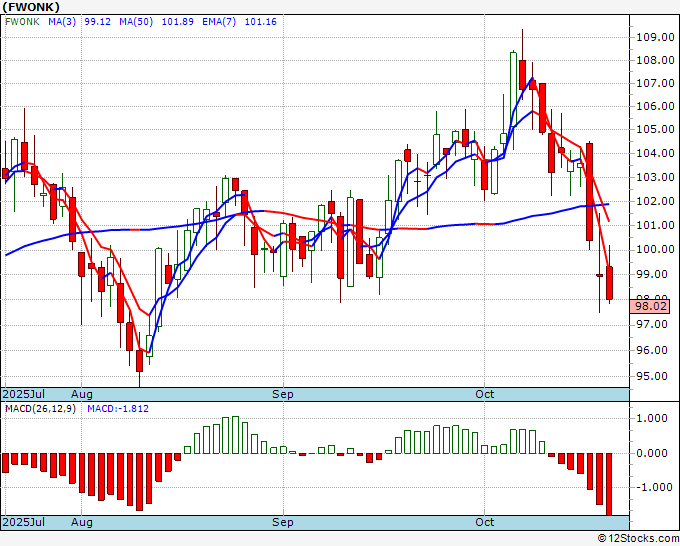
Task: Click the 102.00 price axis label
Action: pyautogui.click(x=655, y=201)
